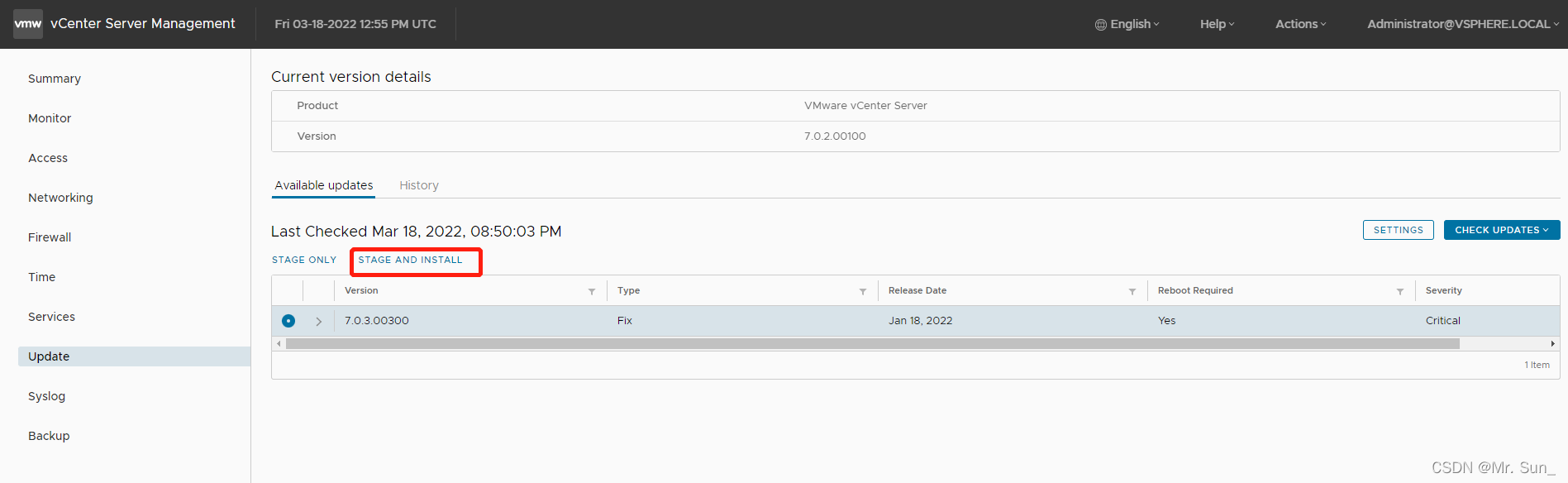Click Jan 18, 2022 release date cell
This screenshot has height=483, width=1568.
921,321
